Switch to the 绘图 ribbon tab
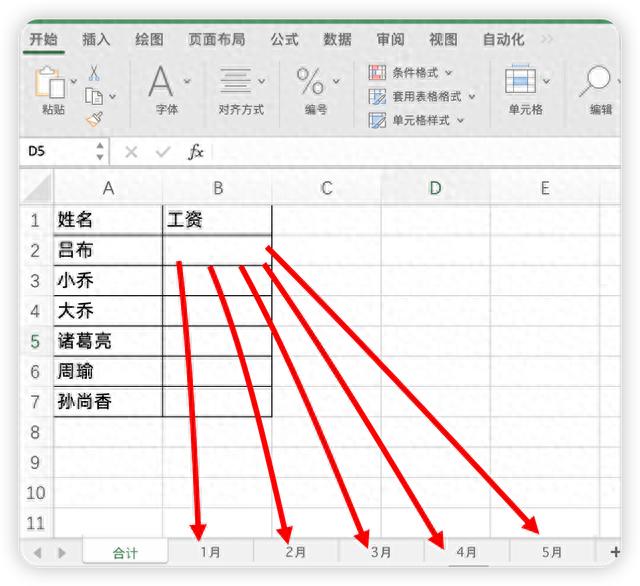 (x=149, y=40)
